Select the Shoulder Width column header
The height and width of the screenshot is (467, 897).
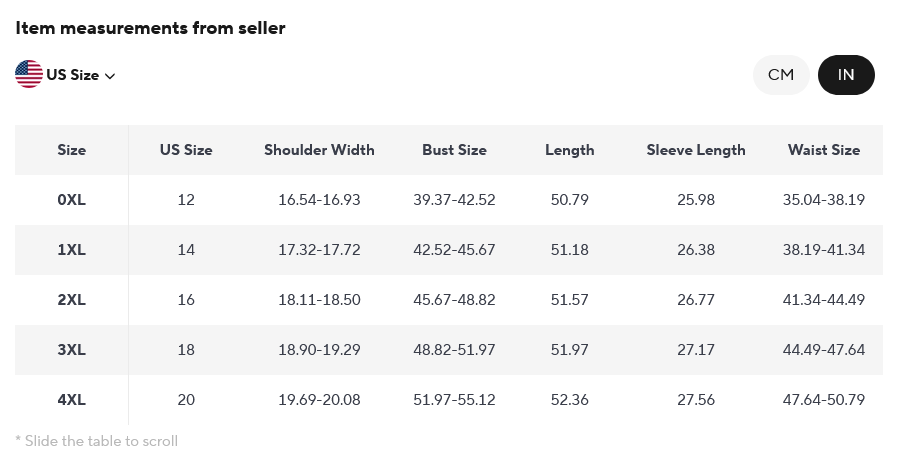[319, 150]
